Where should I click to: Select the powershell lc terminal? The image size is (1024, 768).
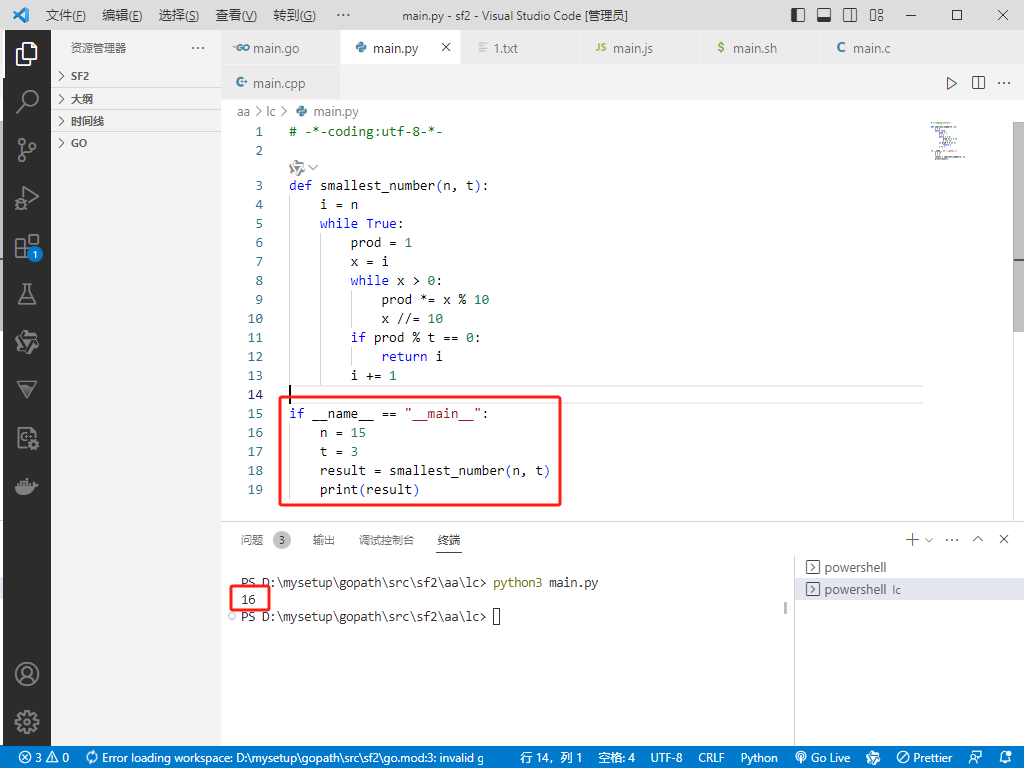pos(909,589)
